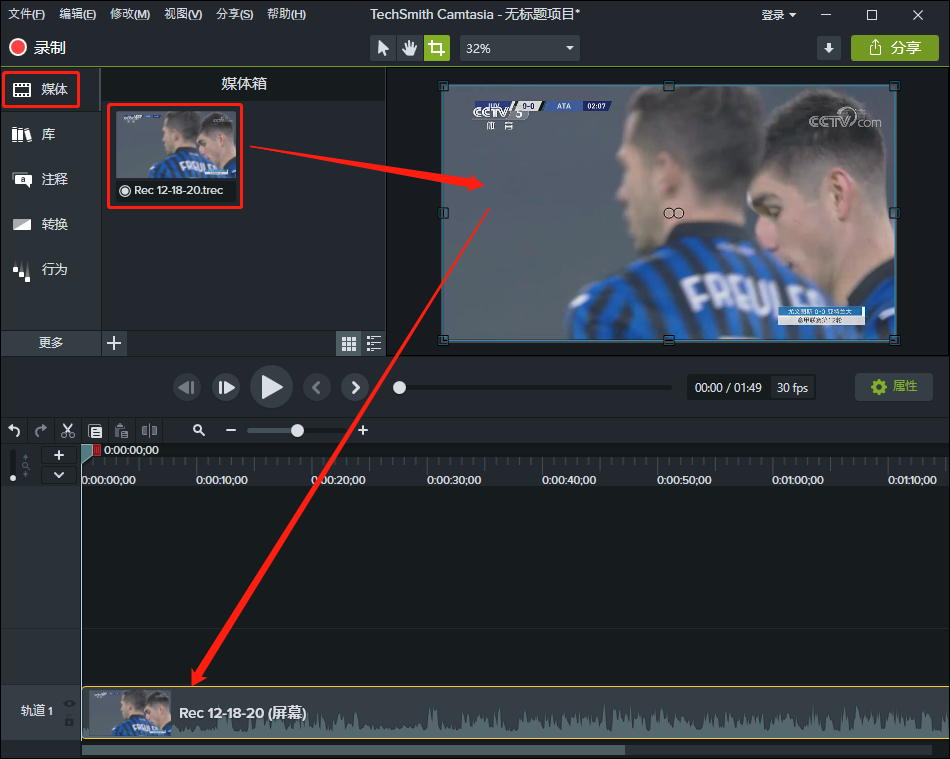Toggle visibility eye on 轨道 1
This screenshot has width=950, height=759.
point(70,703)
